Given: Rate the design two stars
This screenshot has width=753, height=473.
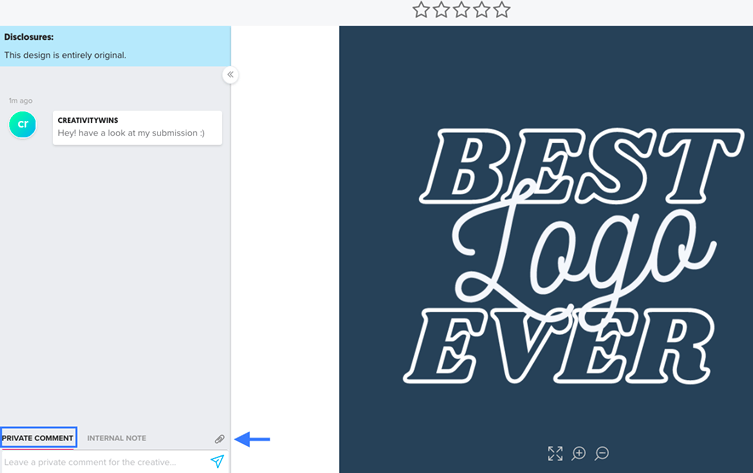Looking at the screenshot, I should (x=441, y=10).
